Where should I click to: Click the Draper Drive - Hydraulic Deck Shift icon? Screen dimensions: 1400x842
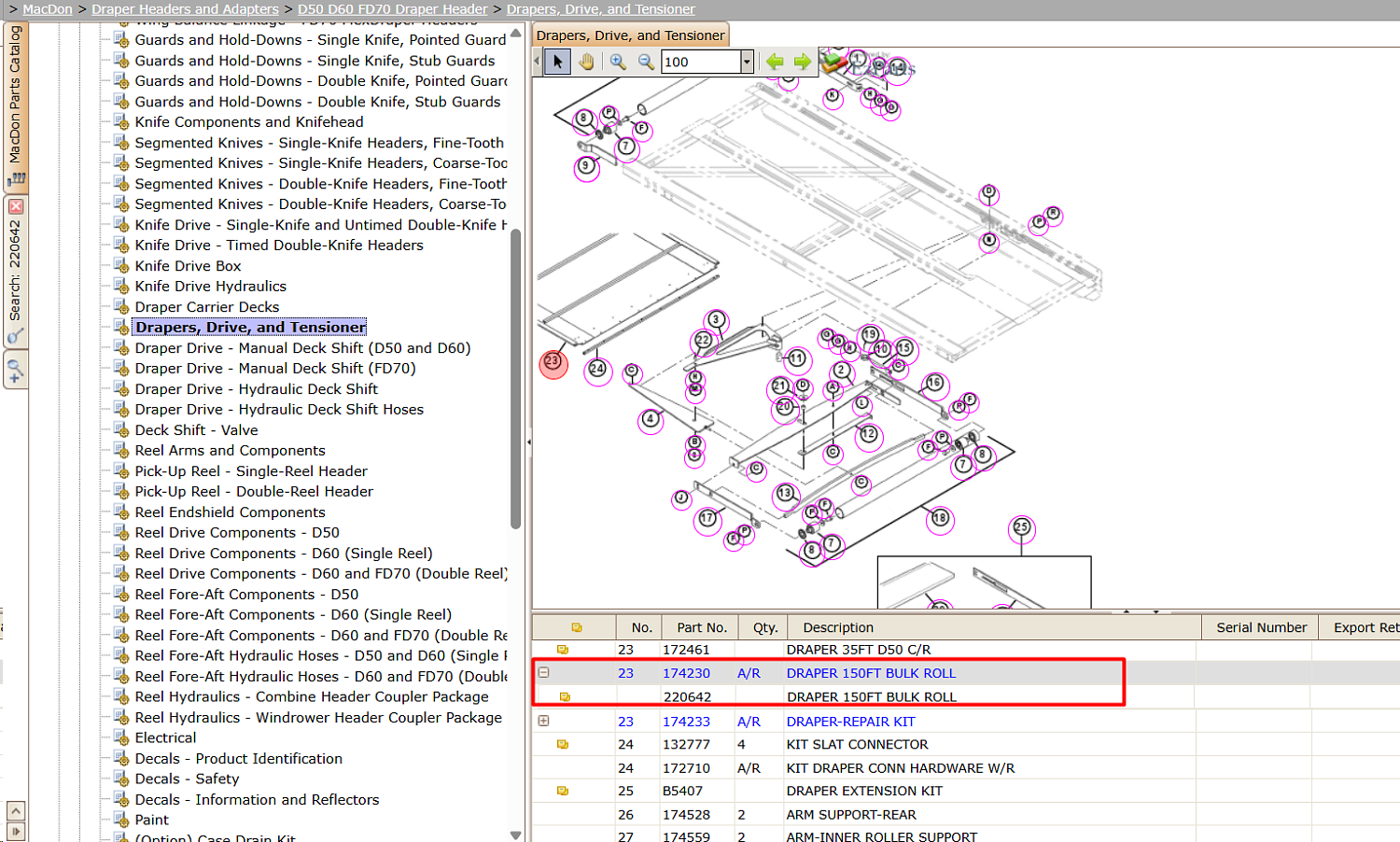click(121, 388)
